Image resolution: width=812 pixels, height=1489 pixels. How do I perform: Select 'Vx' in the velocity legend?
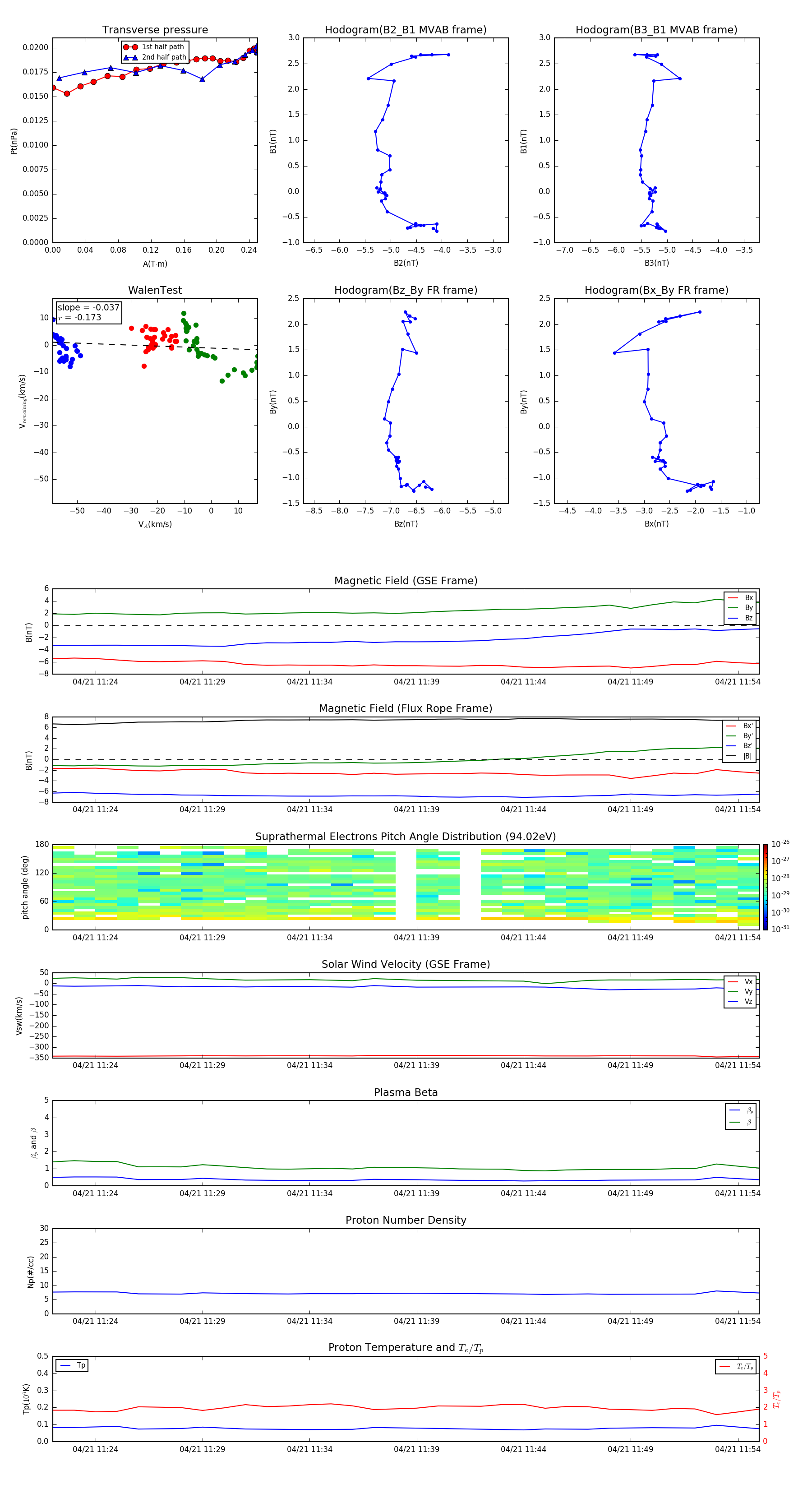point(740,981)
